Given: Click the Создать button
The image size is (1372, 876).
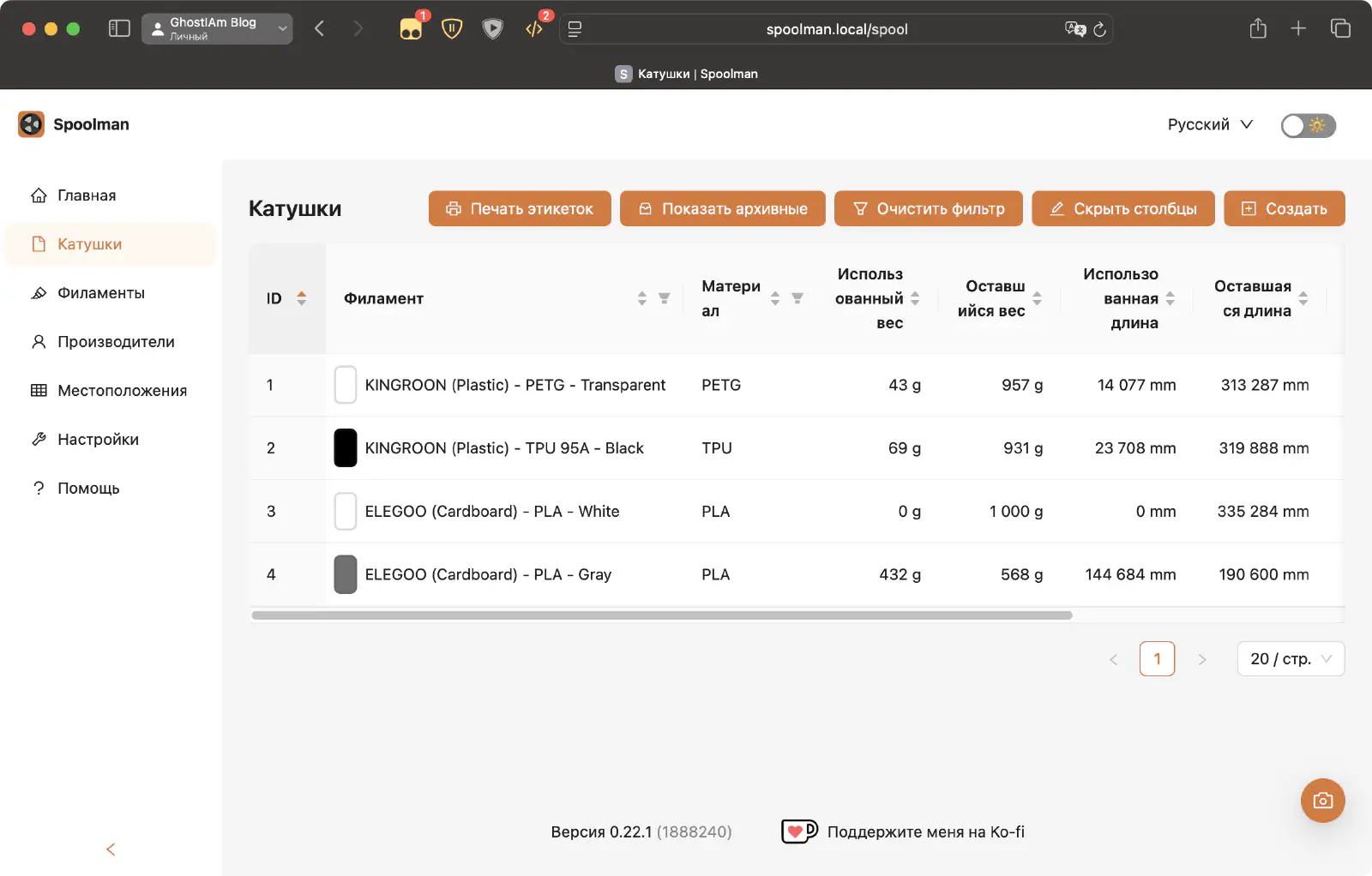Looking at the screenshot, I should [x=1284, y=208].
